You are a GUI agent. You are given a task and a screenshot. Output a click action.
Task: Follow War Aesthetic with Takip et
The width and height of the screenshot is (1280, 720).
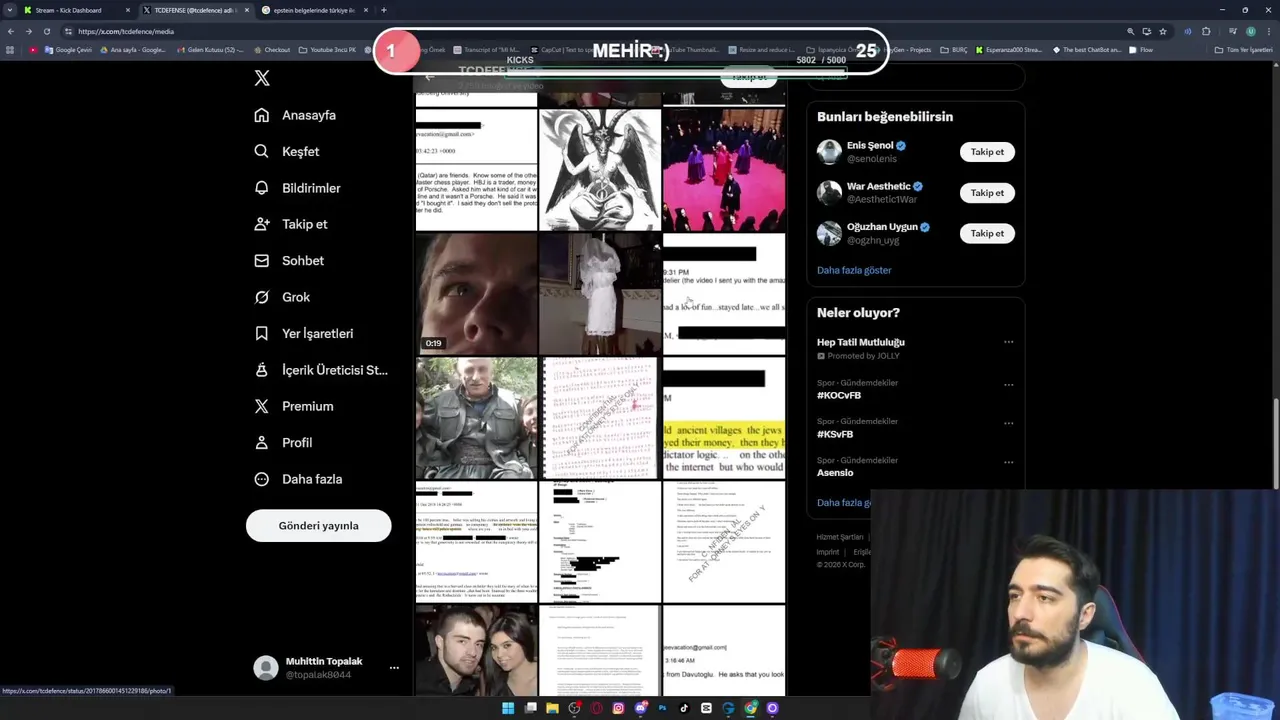coord(987,193)
